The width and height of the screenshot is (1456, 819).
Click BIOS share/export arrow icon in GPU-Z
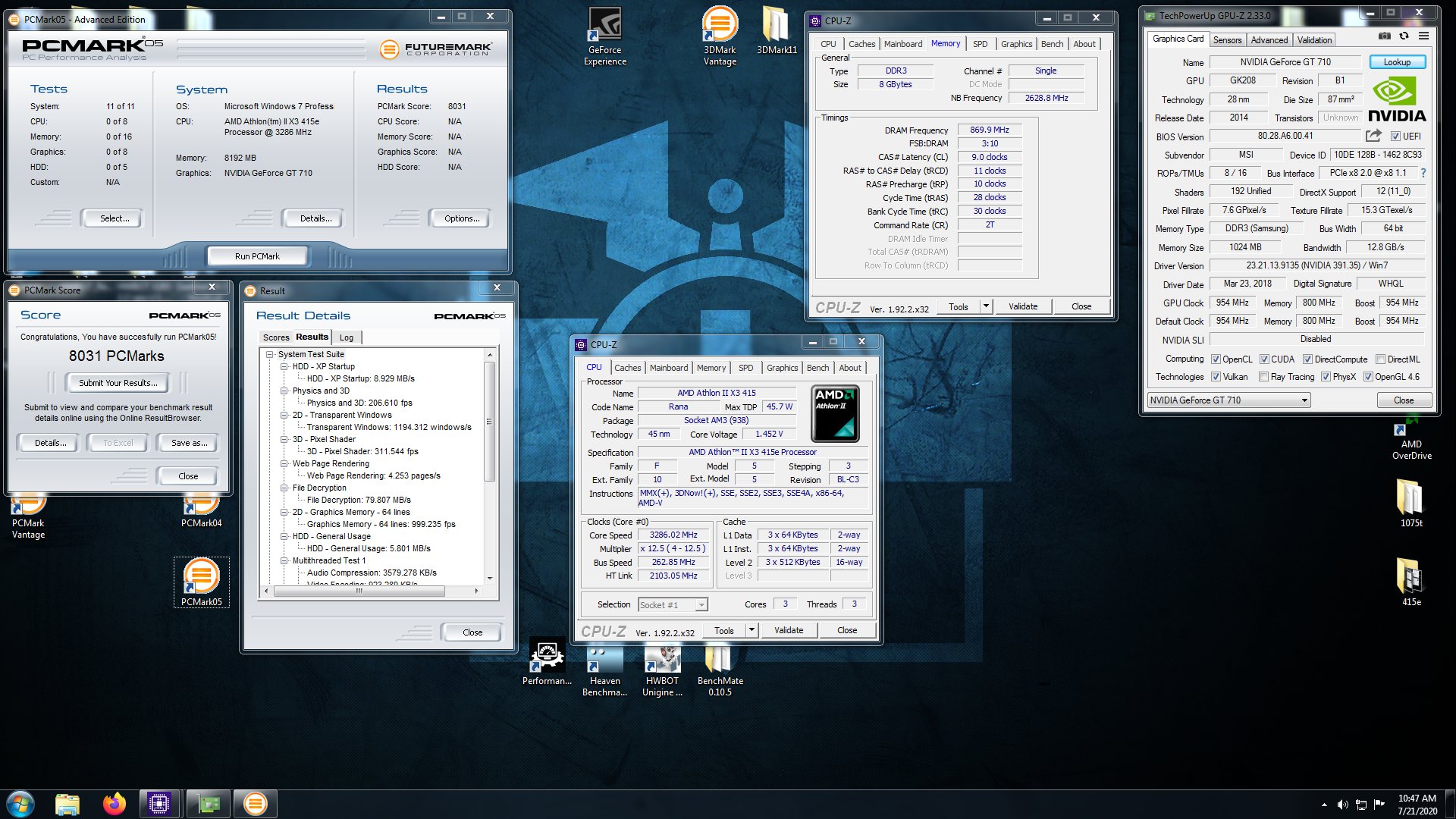[1373, 136]
